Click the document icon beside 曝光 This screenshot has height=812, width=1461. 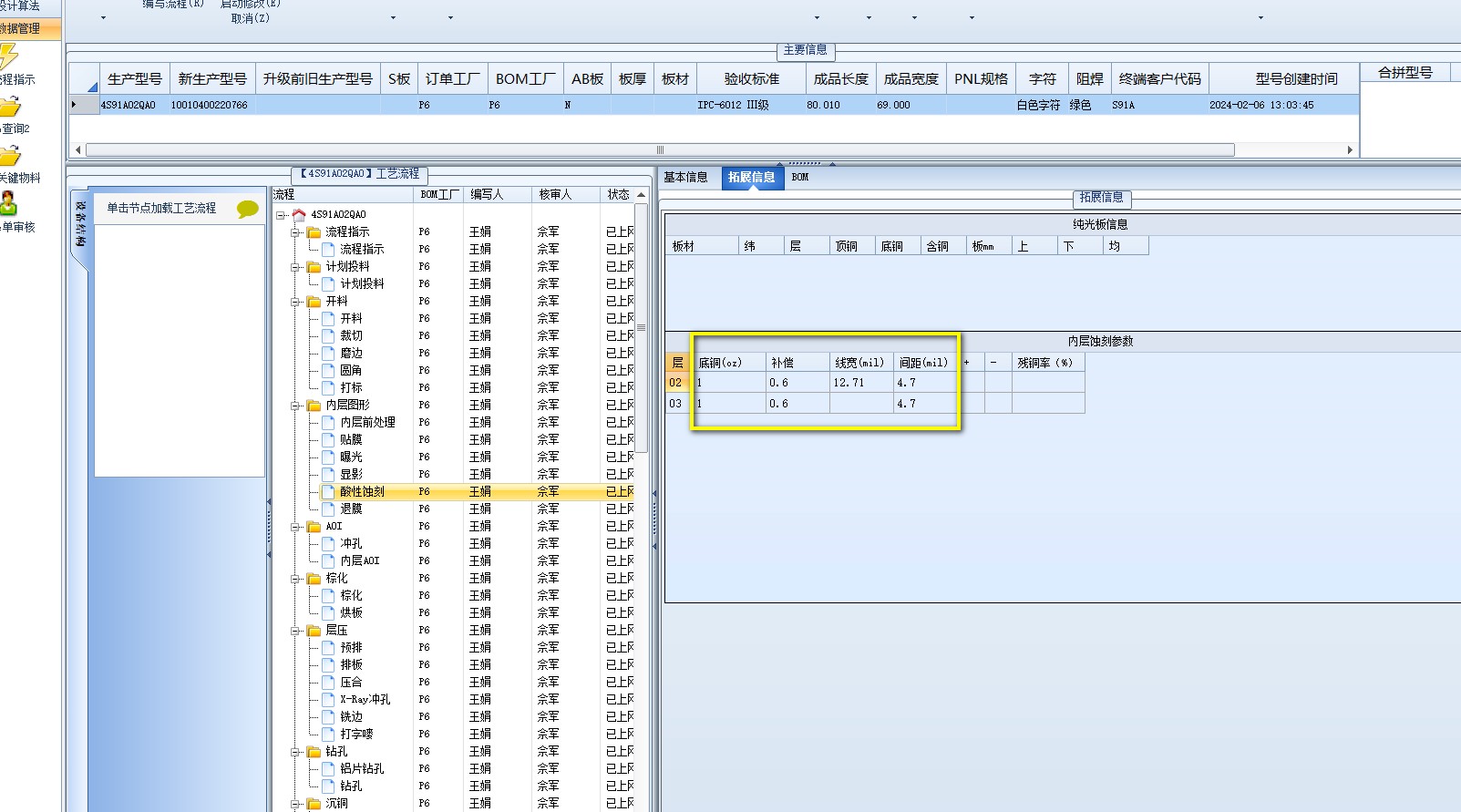328,457
